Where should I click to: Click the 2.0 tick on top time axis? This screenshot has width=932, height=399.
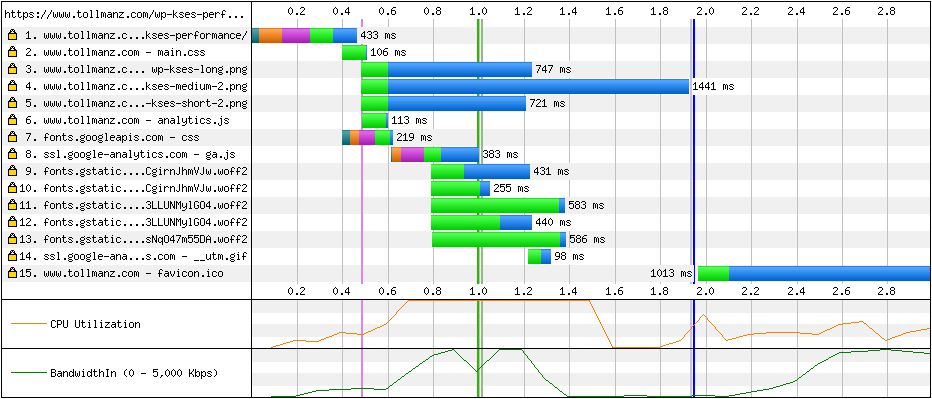tap(706, 11)
